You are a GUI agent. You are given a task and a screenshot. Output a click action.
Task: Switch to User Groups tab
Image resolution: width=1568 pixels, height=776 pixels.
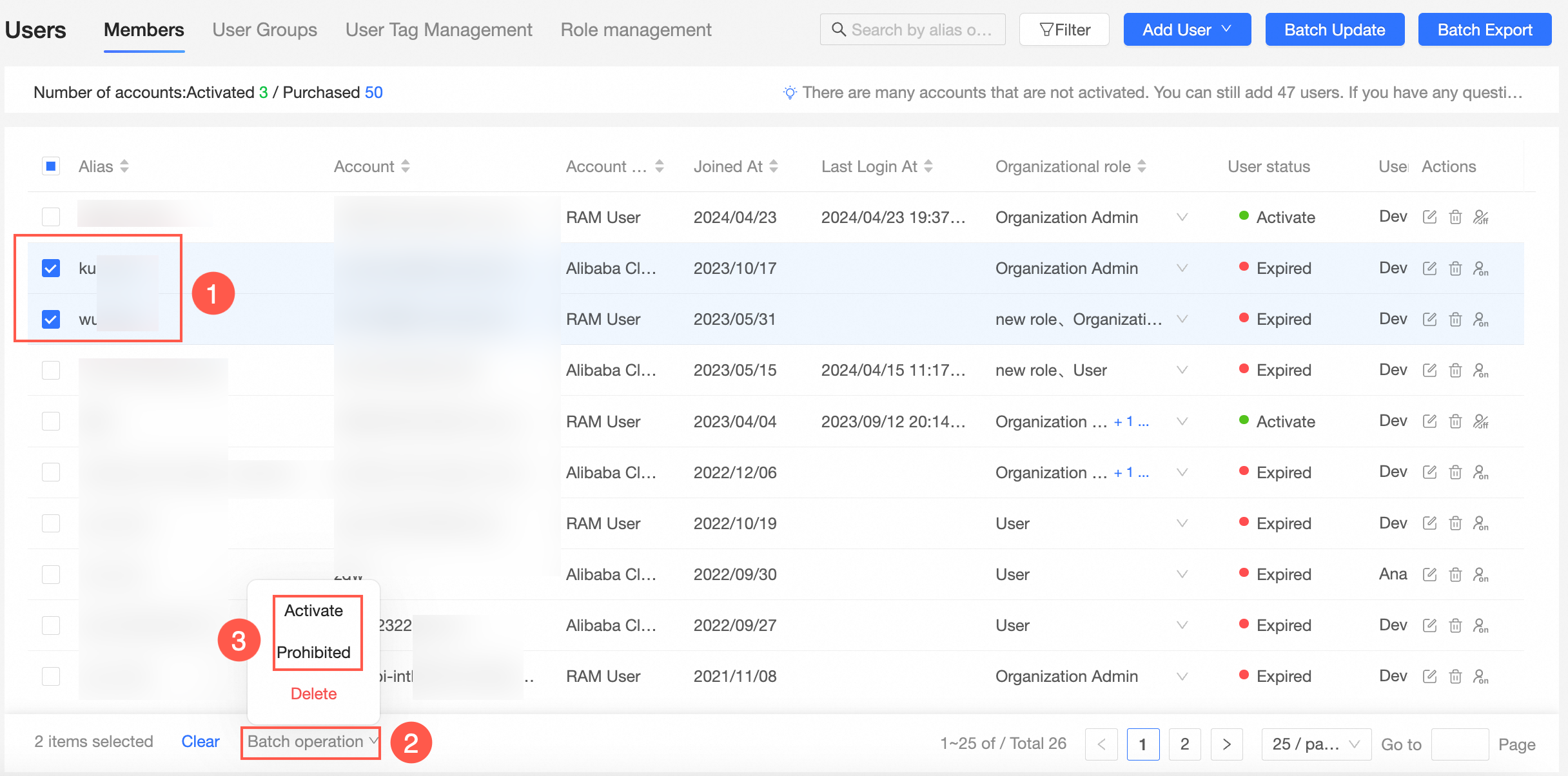[x=264, y=30]
